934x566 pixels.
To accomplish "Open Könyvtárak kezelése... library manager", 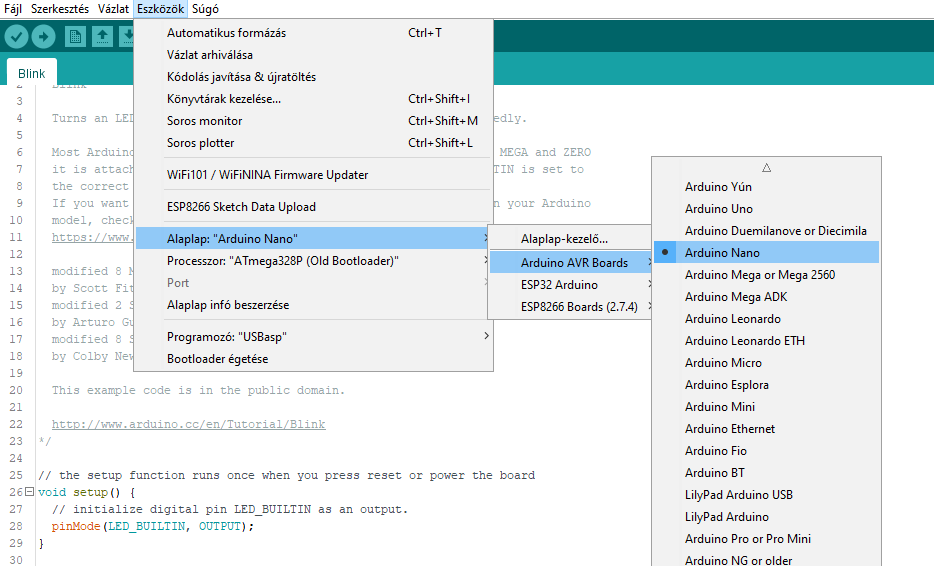I will point(314,99).
